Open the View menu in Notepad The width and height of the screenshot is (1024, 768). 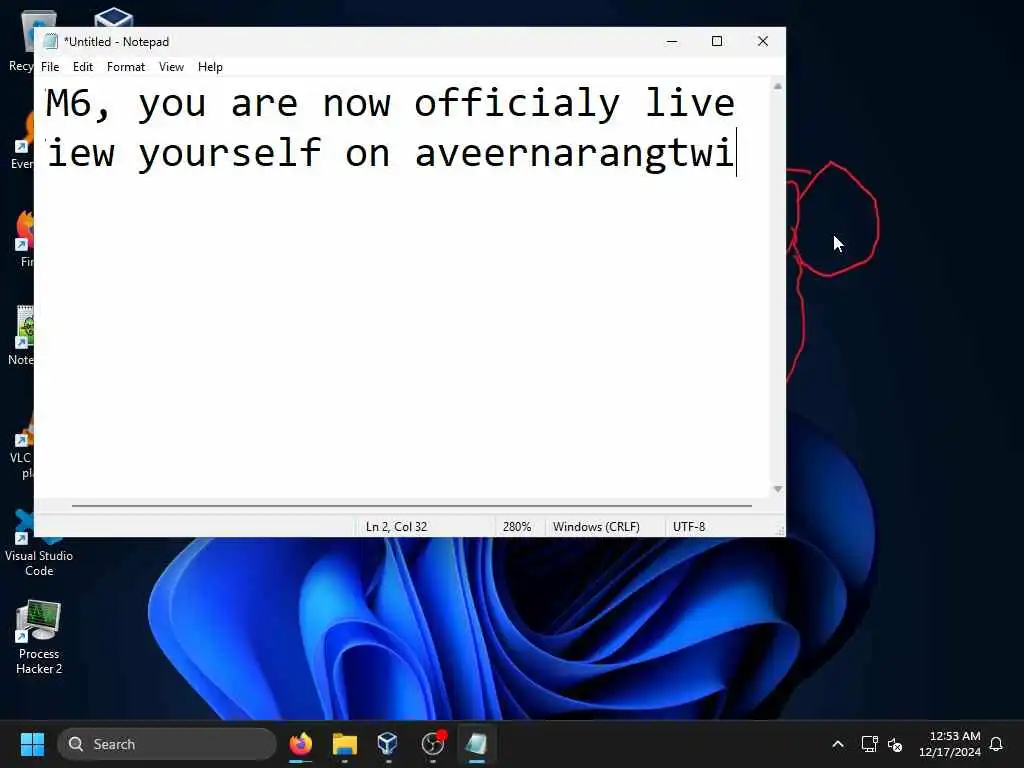click(x=171, y=67)
